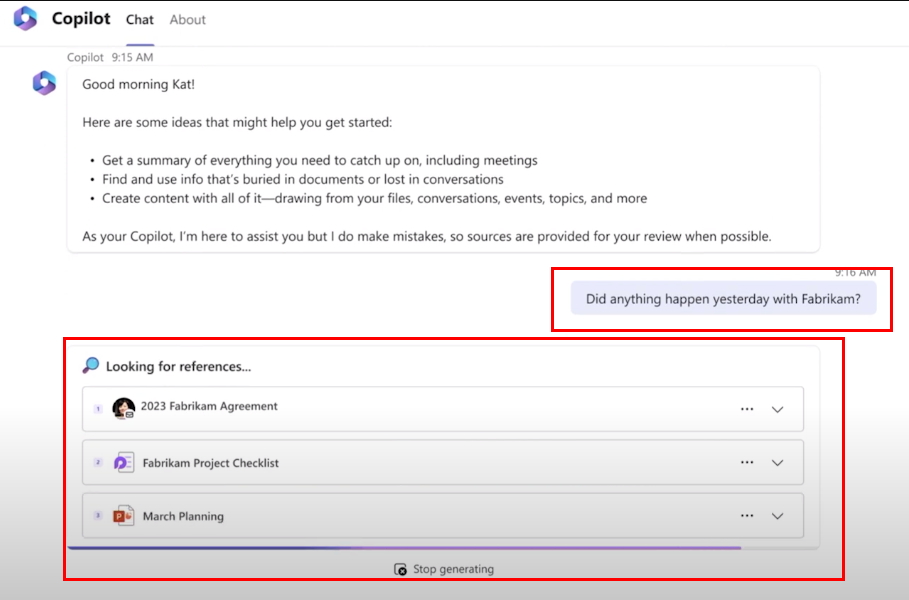Image resolution: width=909 pixels, height=600 pixels.
Task: Open the 2023 Fabrikam Agreement reference title
Action: tap(209, 406)
